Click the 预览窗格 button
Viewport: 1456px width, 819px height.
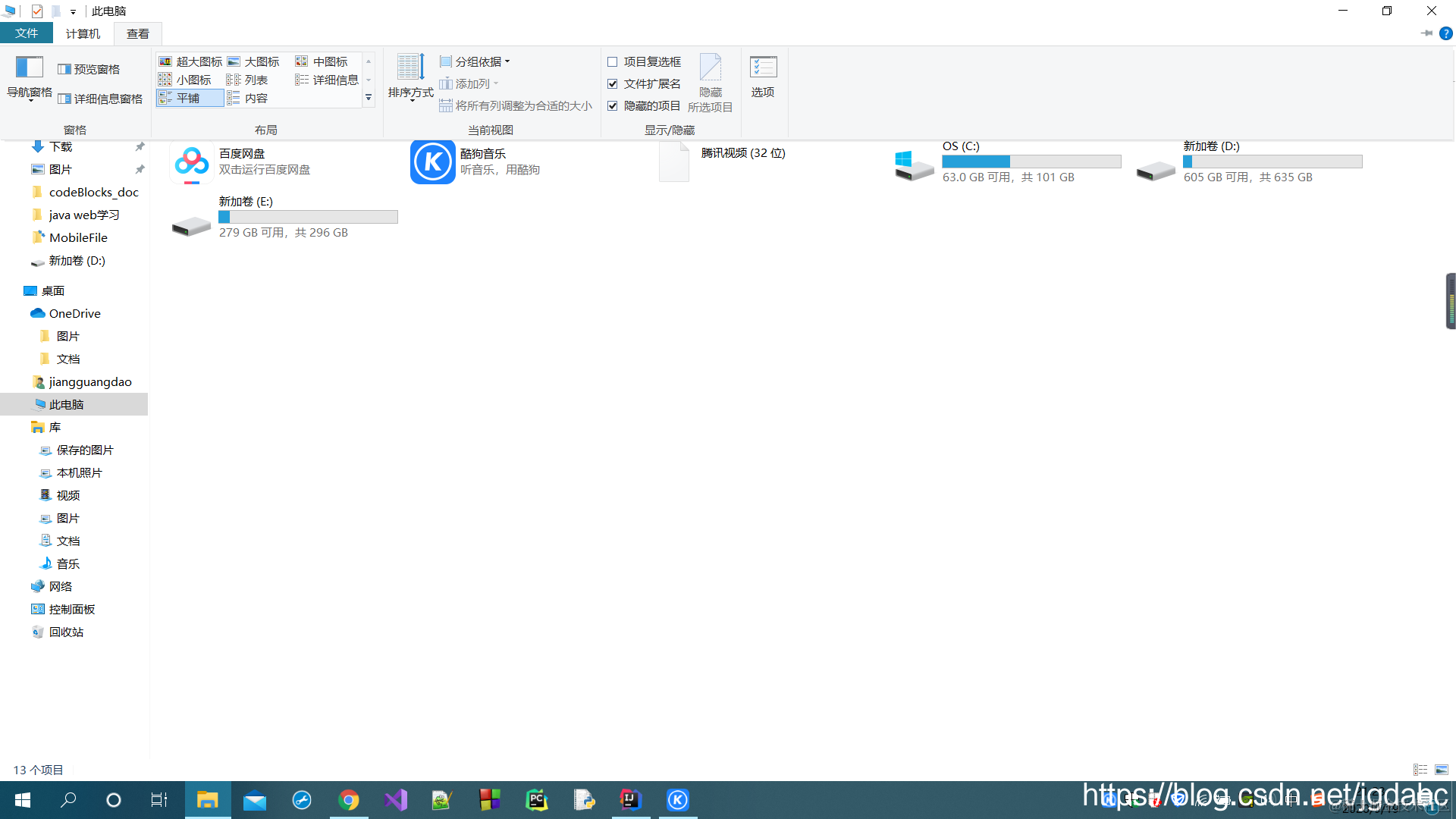(x=89, y=69)
